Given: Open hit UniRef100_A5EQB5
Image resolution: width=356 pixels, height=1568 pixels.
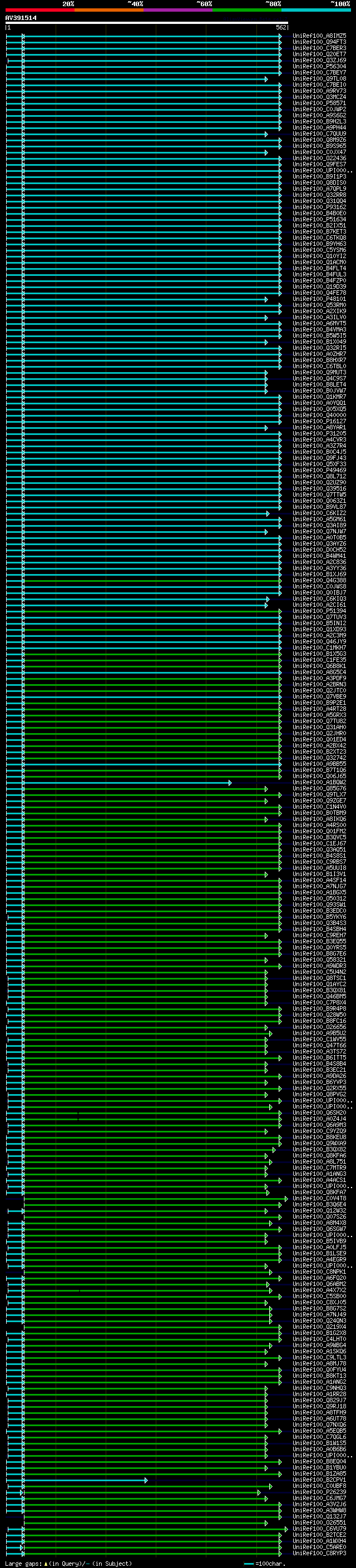Looking at the screenshot, I should click(x=319, y=1431).
